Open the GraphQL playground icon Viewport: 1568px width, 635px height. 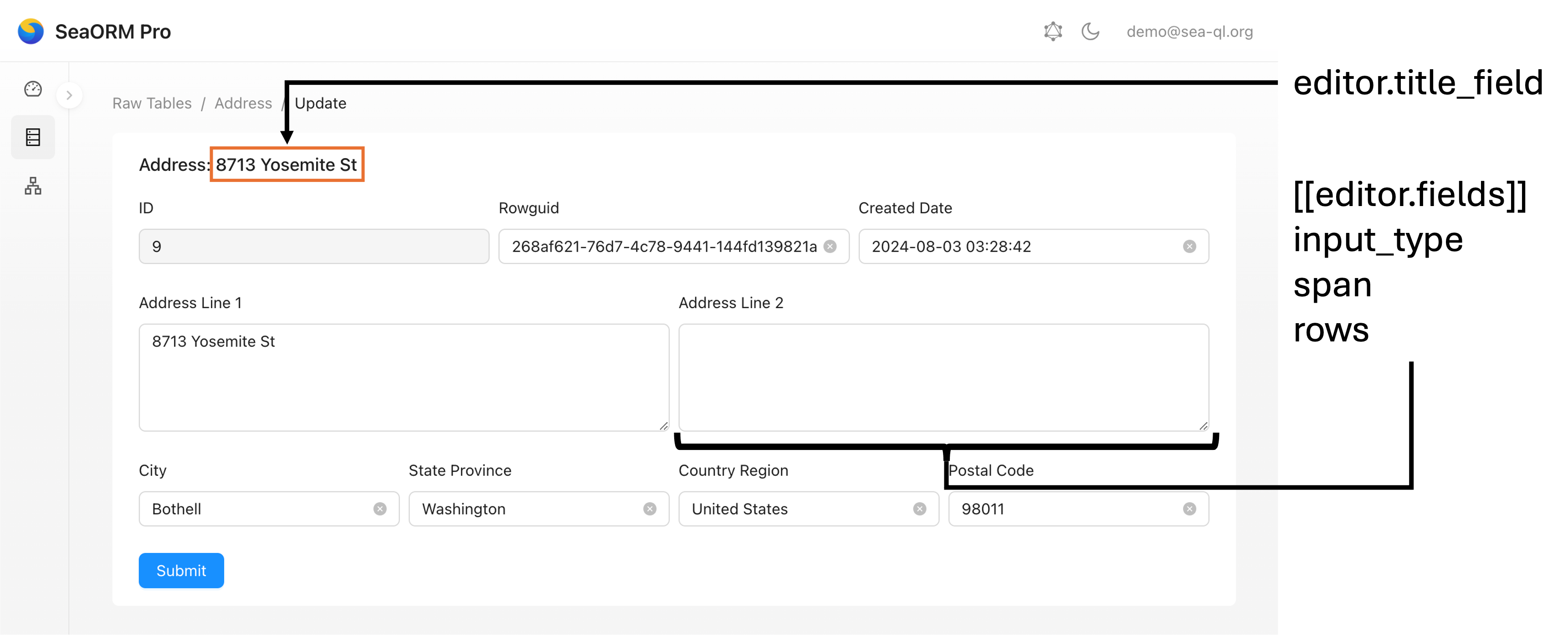pyautogui.click(x=1052, y=31)
